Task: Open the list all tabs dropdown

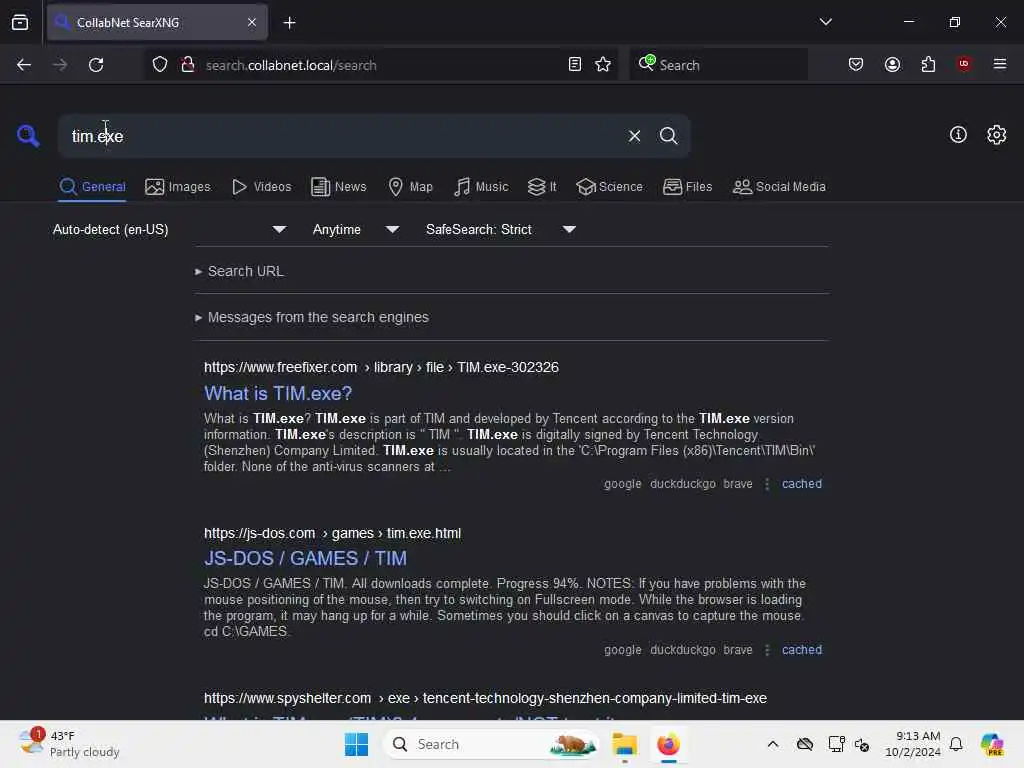Action: [825, 22]
